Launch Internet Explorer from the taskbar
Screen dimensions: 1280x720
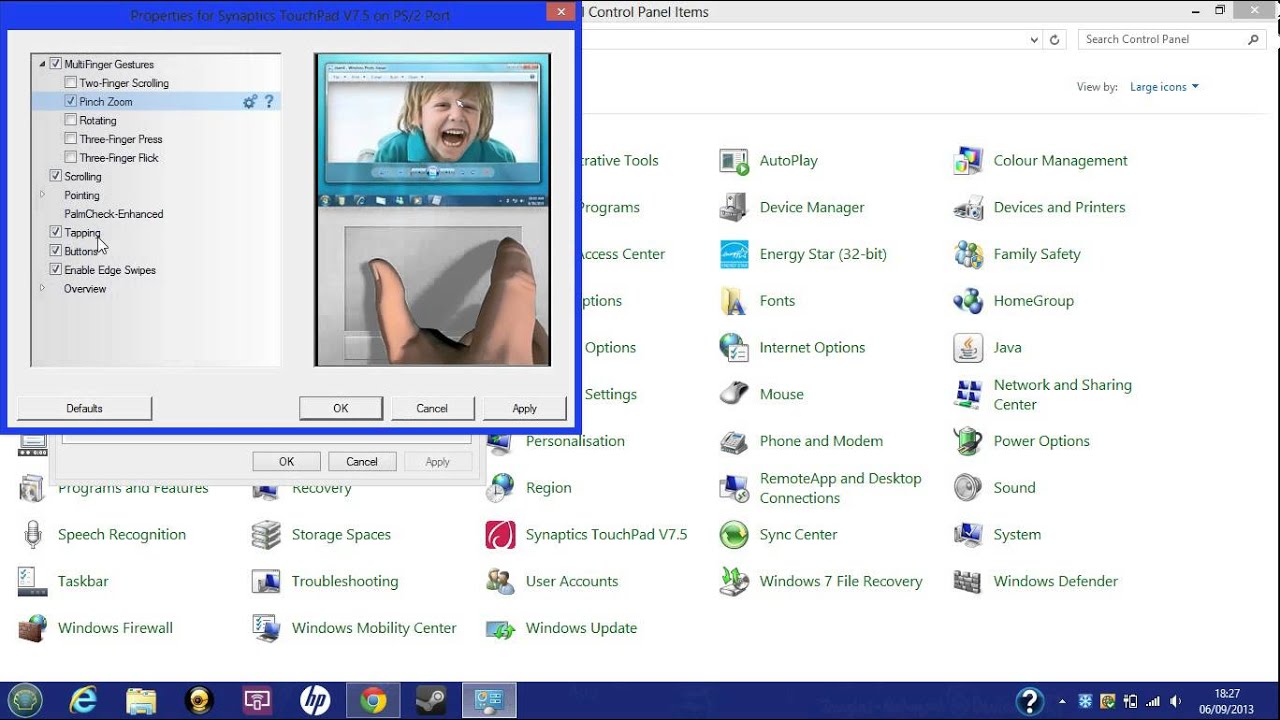[x=83, y=700]
